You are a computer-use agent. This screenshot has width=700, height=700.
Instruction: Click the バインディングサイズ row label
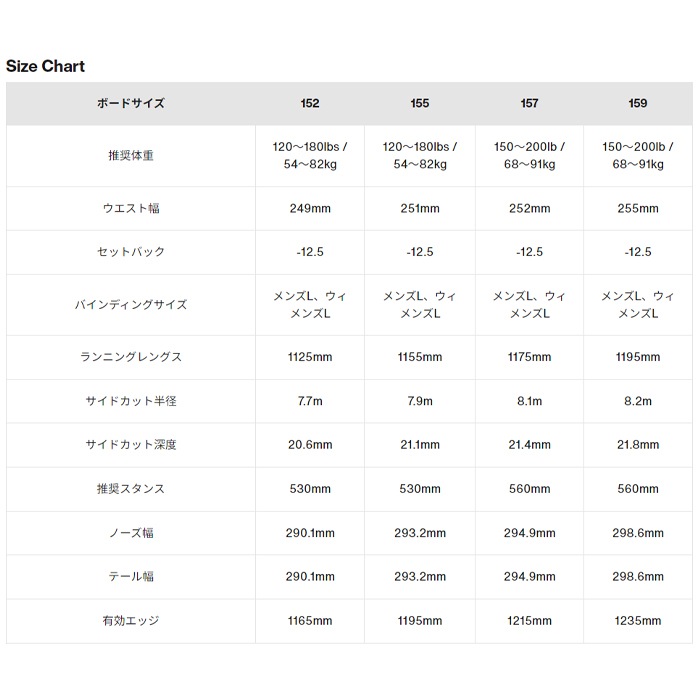[x=131, y=304]
